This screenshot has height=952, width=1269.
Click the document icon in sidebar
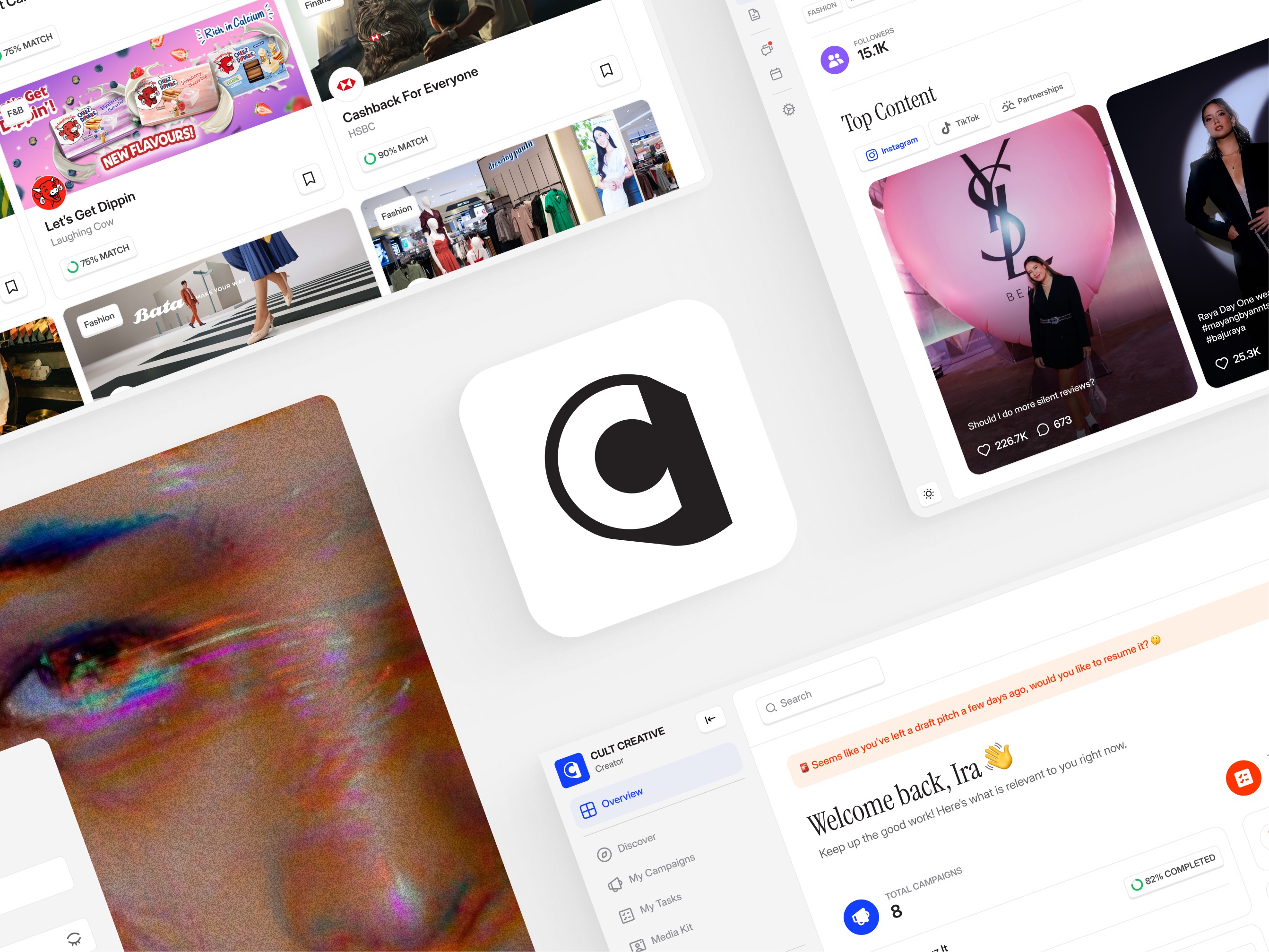[x=754, y=14]
